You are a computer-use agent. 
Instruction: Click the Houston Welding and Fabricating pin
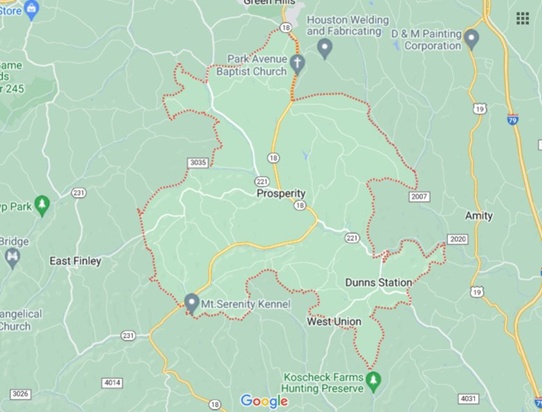point(325,49)
